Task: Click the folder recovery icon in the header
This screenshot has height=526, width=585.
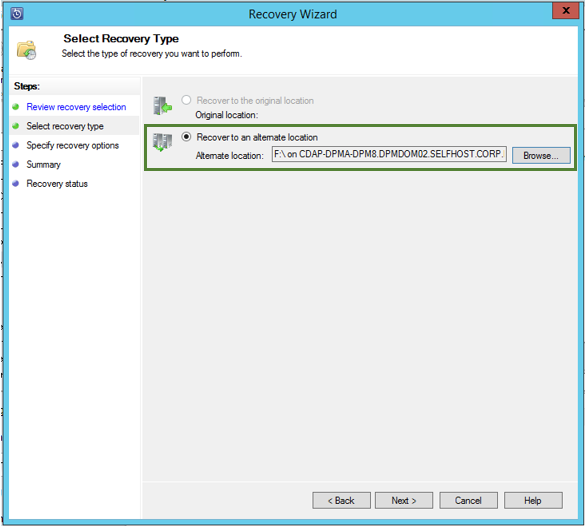Action: pos(26,50)
